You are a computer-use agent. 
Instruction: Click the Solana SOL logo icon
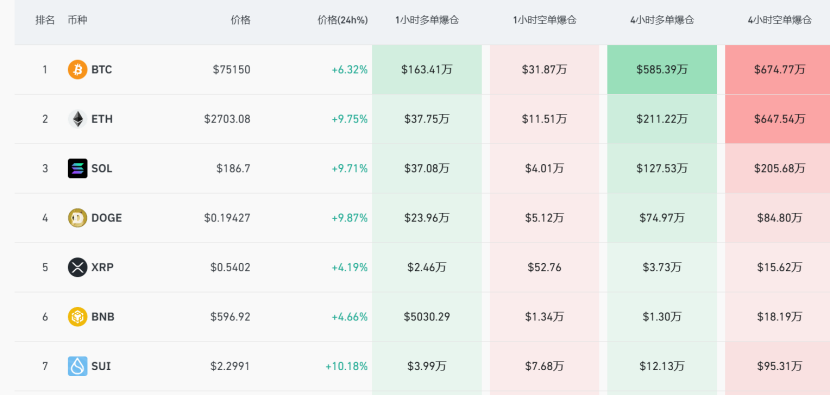coord(77,168)
